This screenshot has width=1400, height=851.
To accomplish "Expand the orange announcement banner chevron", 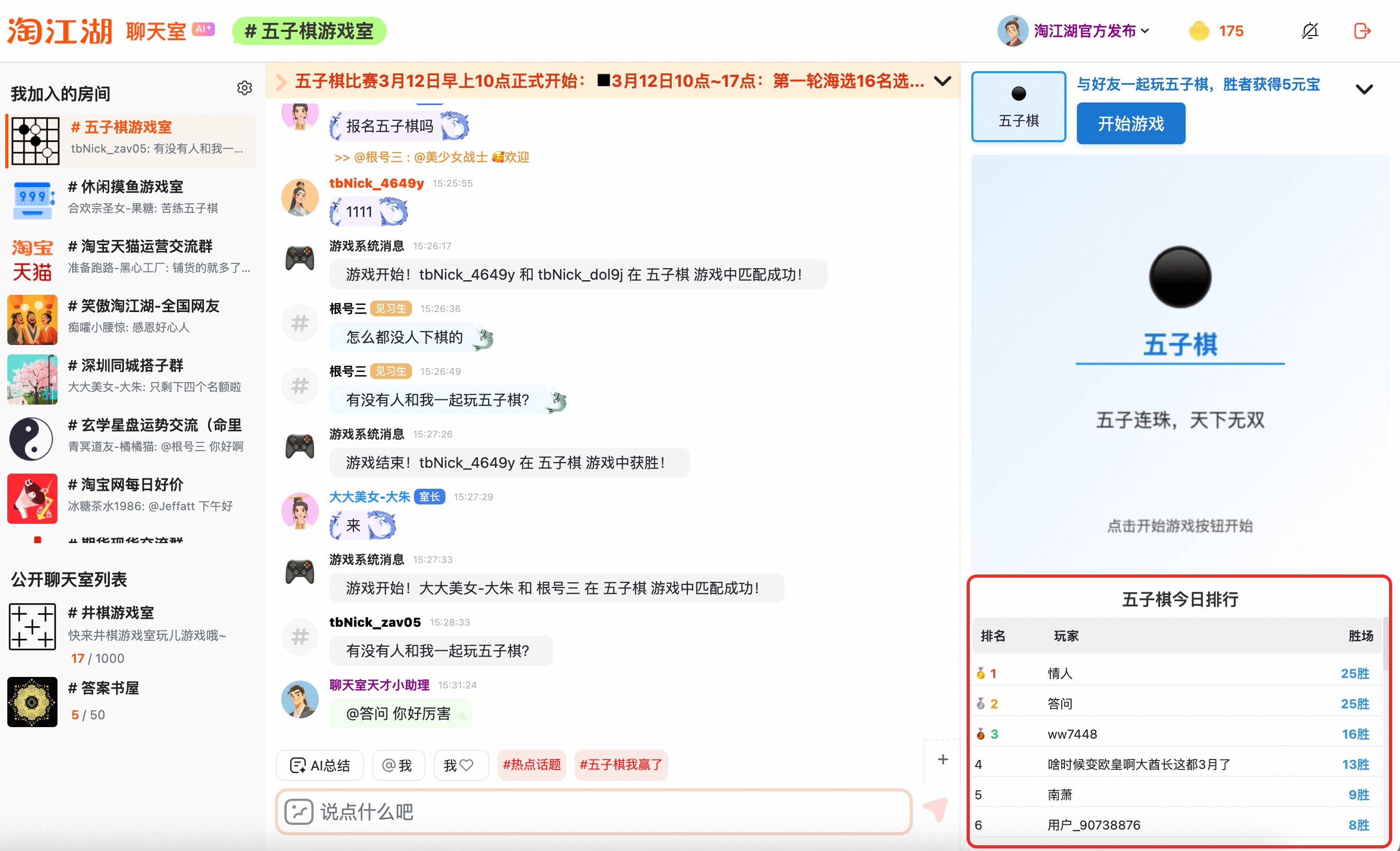I will click(x=943, y=81).
